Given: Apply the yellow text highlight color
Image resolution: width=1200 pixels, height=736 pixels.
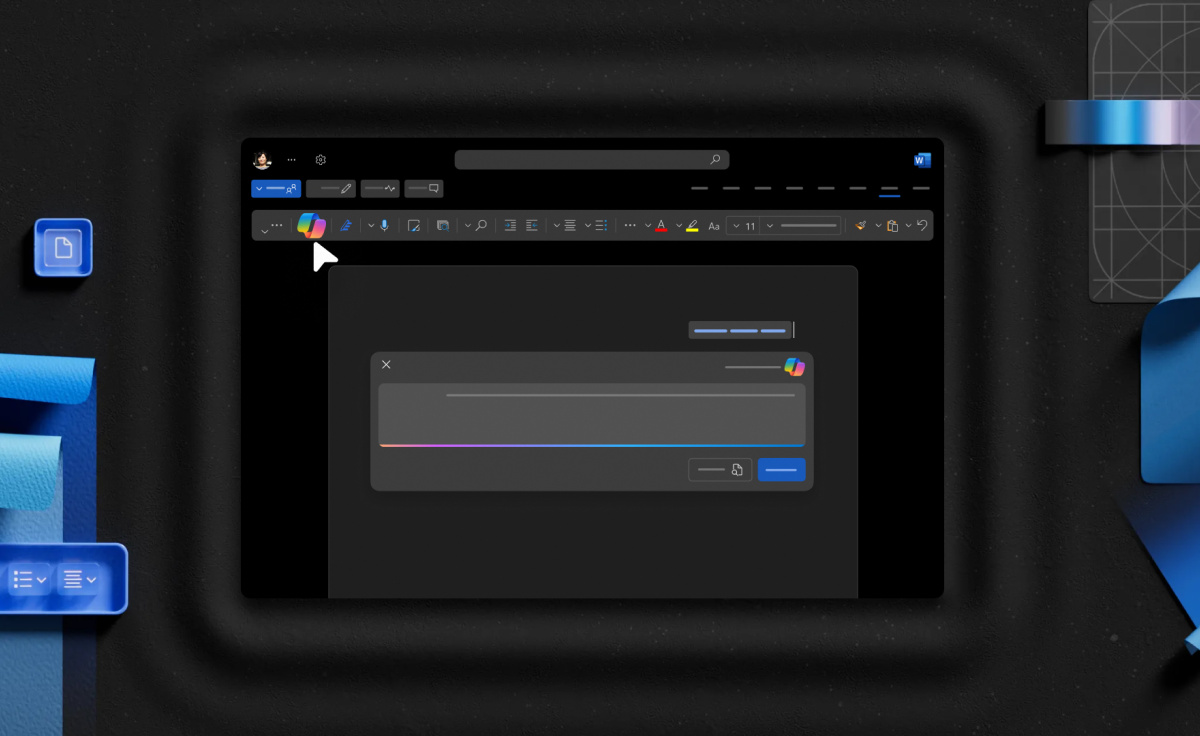Looking at the screenshot, I should pos(692,226).
